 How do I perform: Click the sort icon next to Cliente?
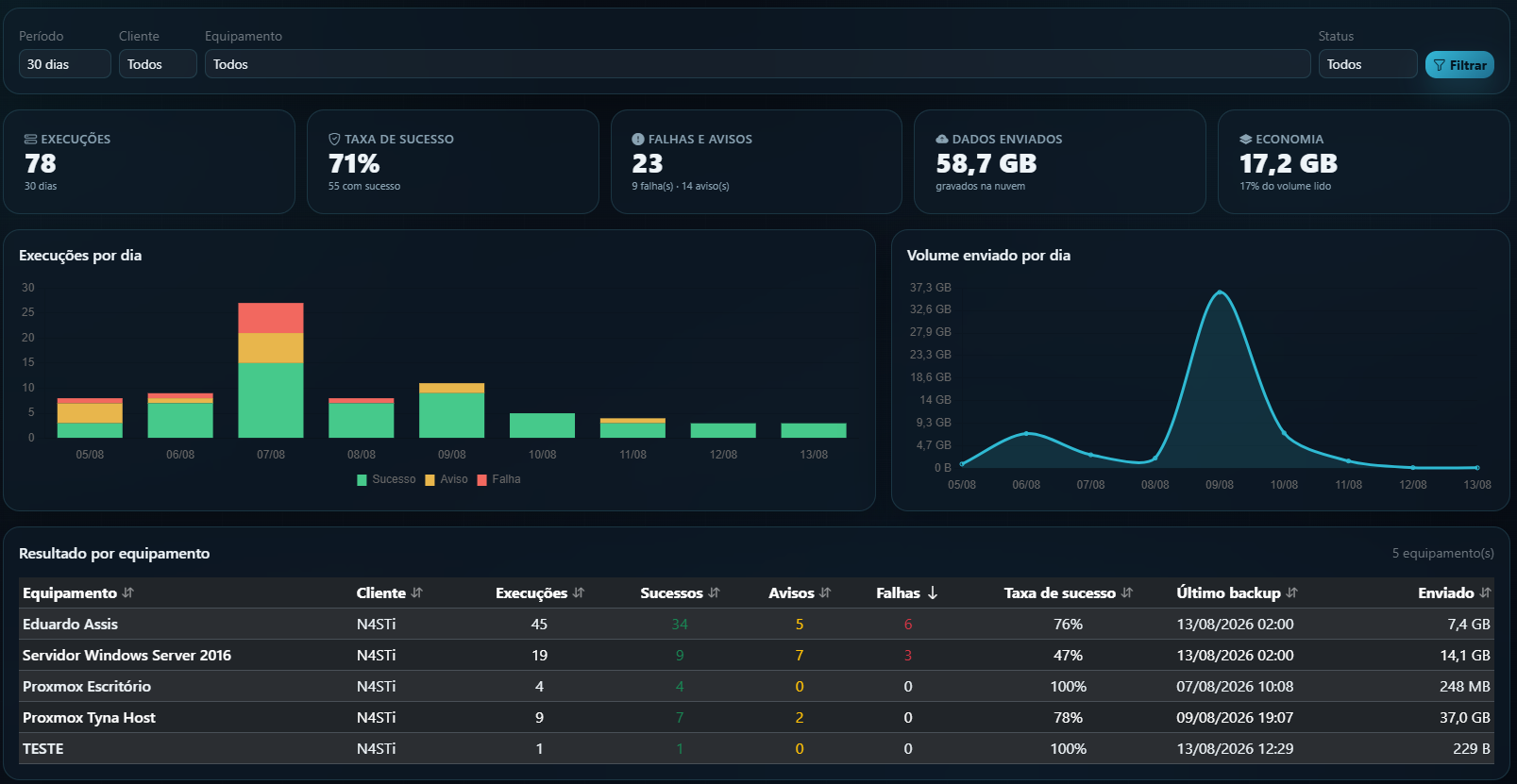[417, 592]
